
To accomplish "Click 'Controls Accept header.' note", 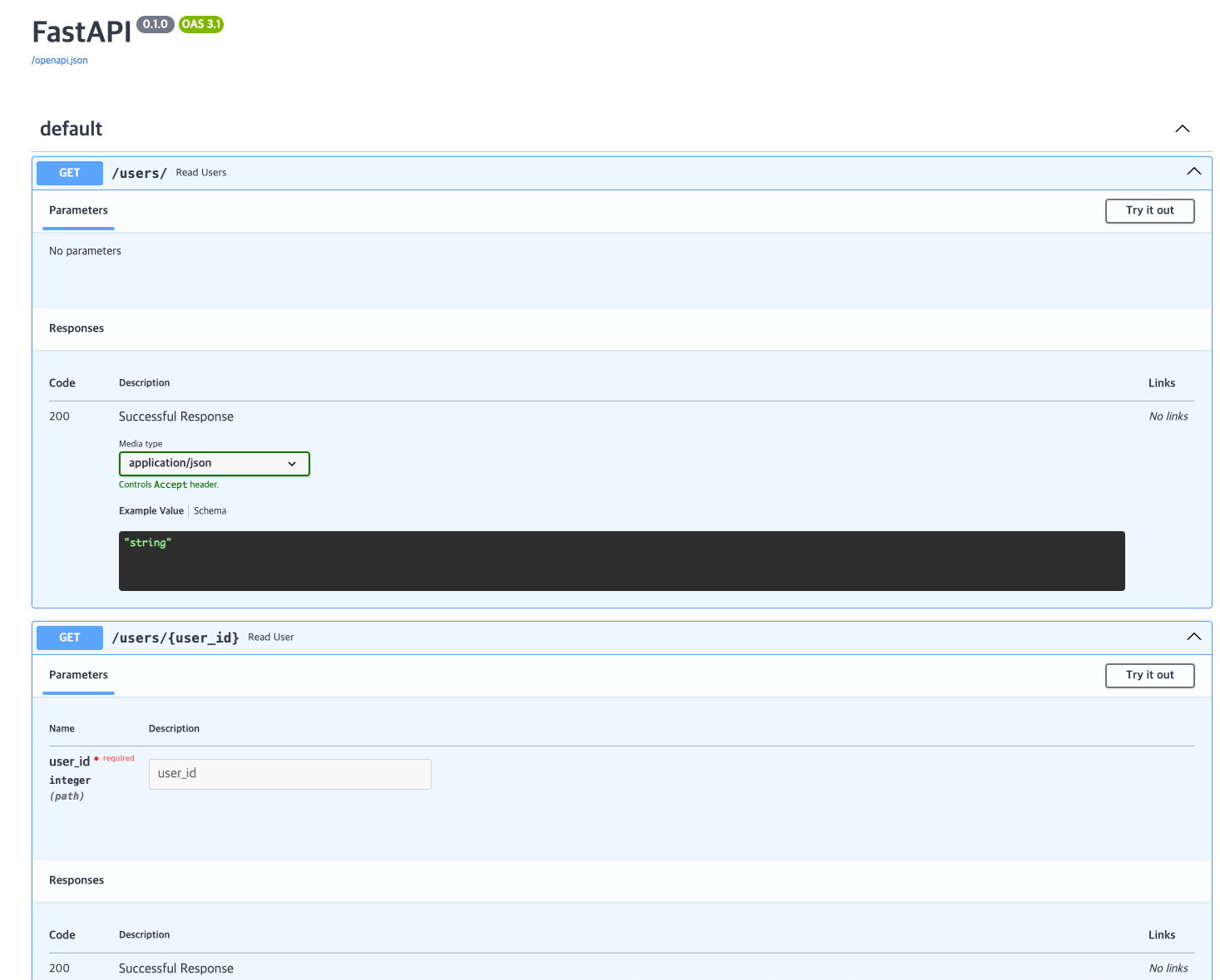I will (169, 485).
